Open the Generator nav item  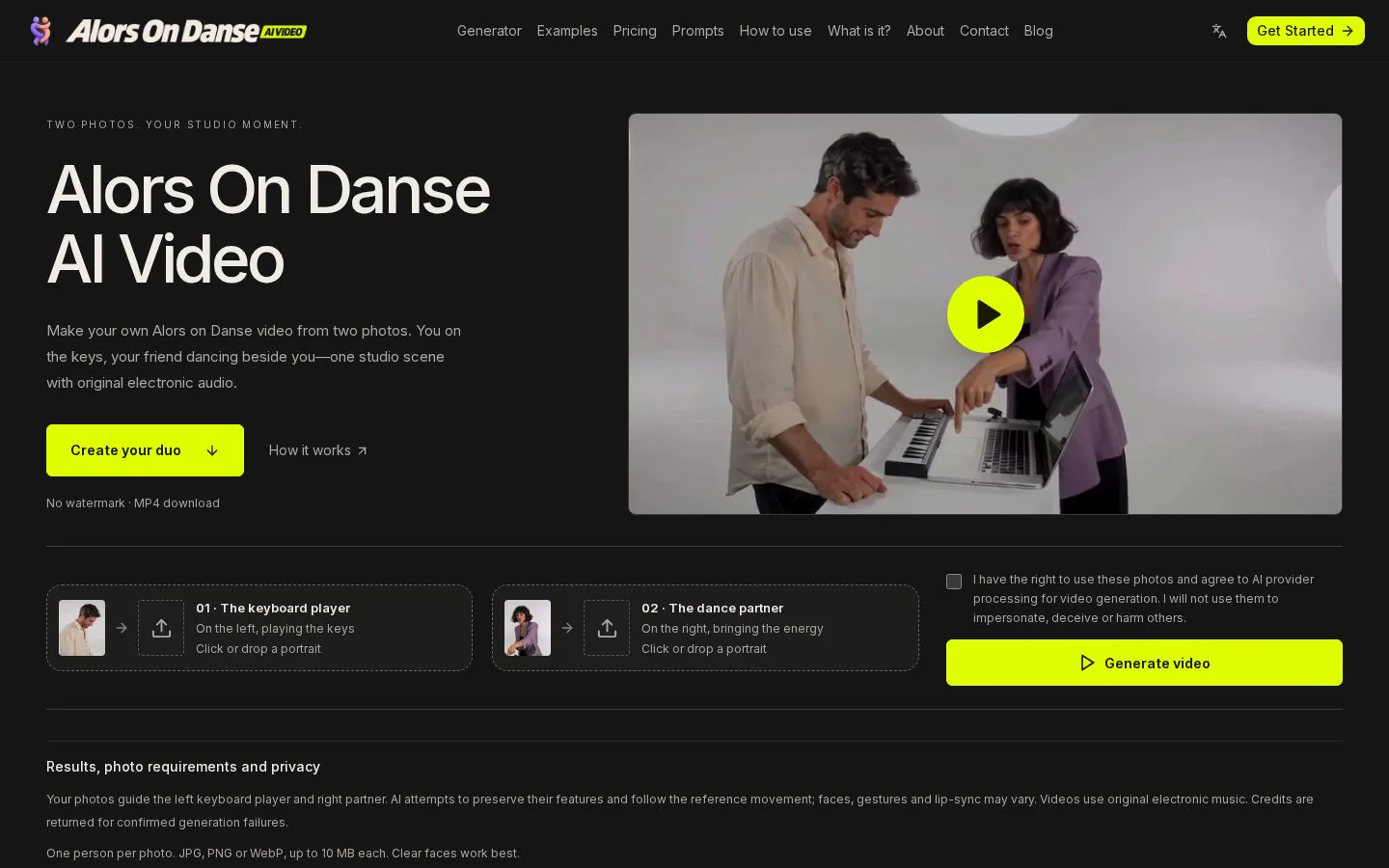(x=489, y=31)
